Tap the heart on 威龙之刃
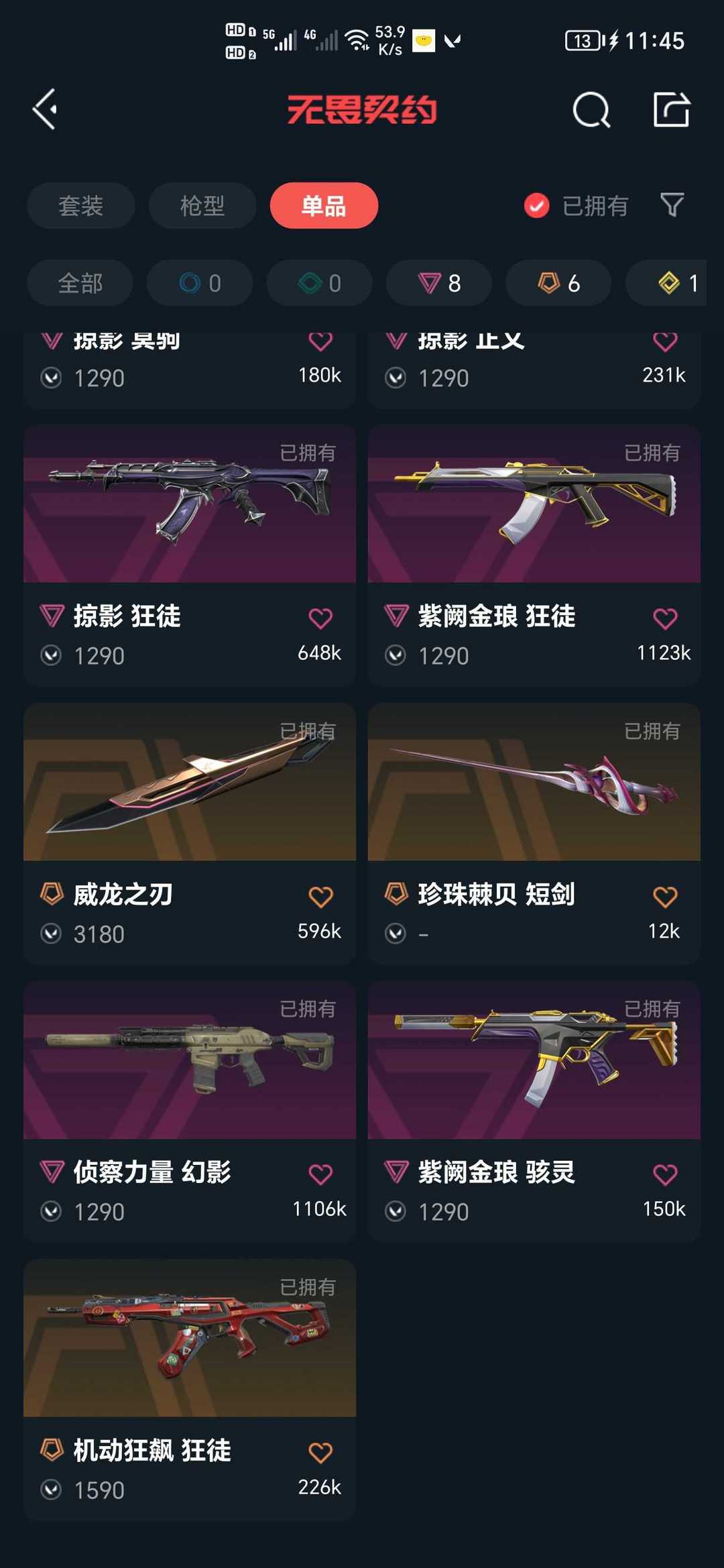Screen dimensions: 724x1568 coord(320,897)
